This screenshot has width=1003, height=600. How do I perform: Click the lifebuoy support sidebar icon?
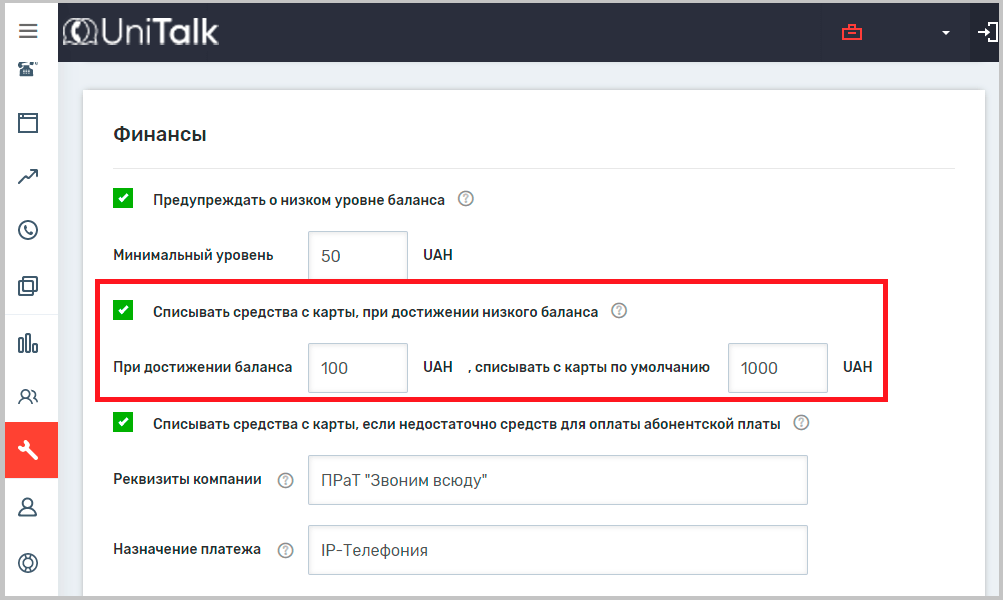click(28, 562)
